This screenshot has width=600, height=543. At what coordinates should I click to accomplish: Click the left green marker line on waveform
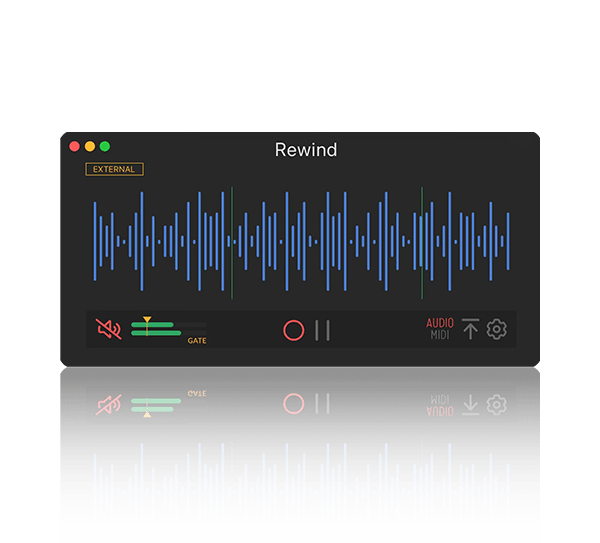pyautogui.click(x=232, y=242)
